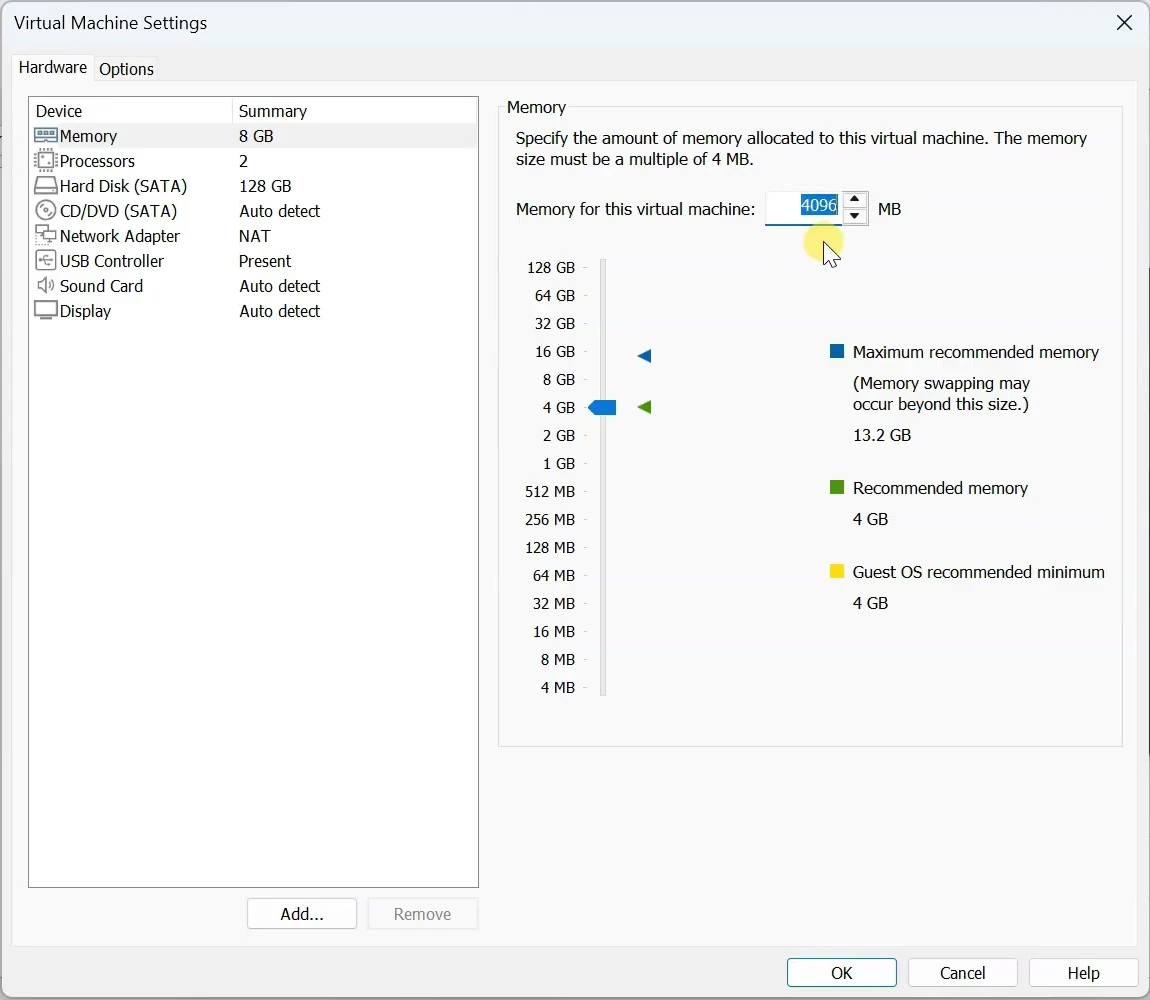Click the 512 MB slider scale label
Image resolution: width=1150 pixels, height=1000 pixels.
549,492
